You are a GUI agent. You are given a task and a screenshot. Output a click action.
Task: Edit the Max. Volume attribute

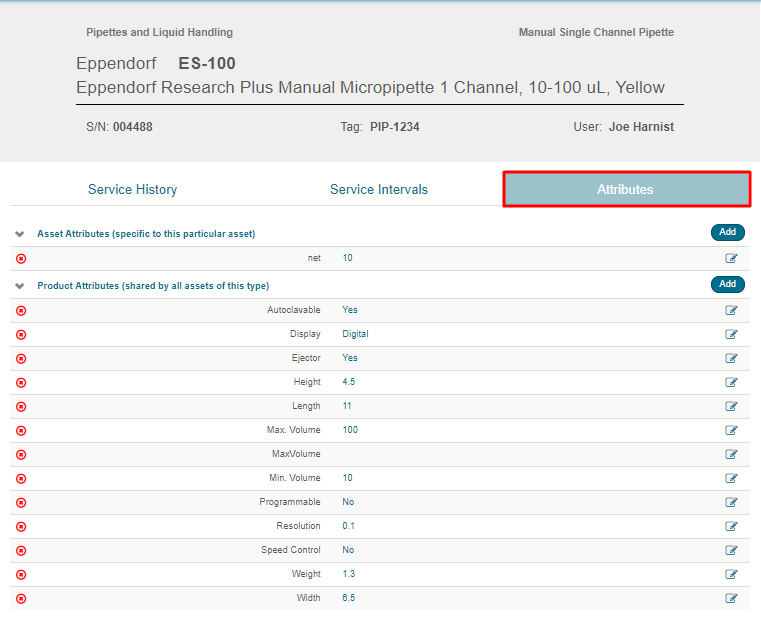(x=731, y=430)
